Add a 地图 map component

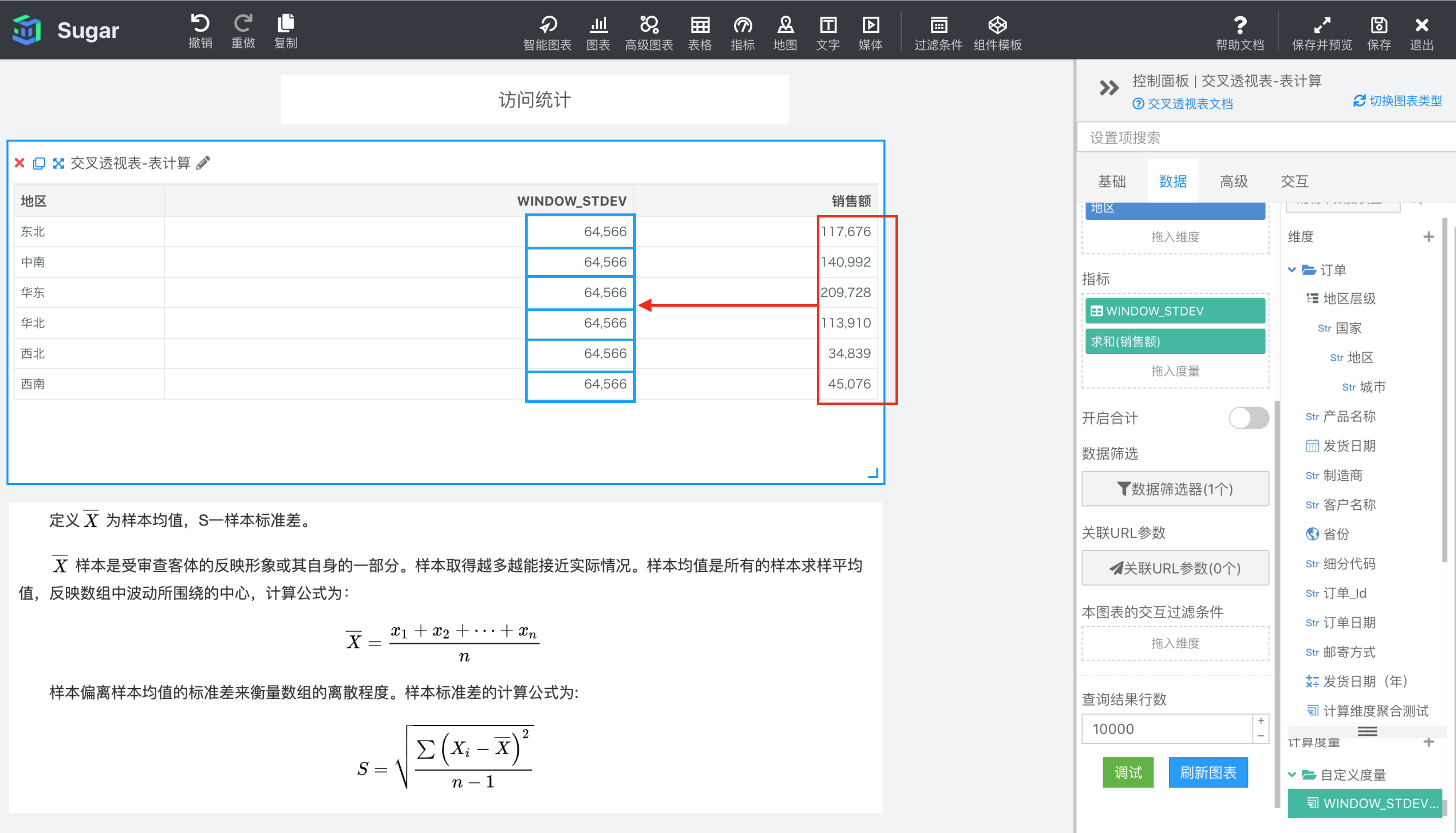[x=785, y=32]
